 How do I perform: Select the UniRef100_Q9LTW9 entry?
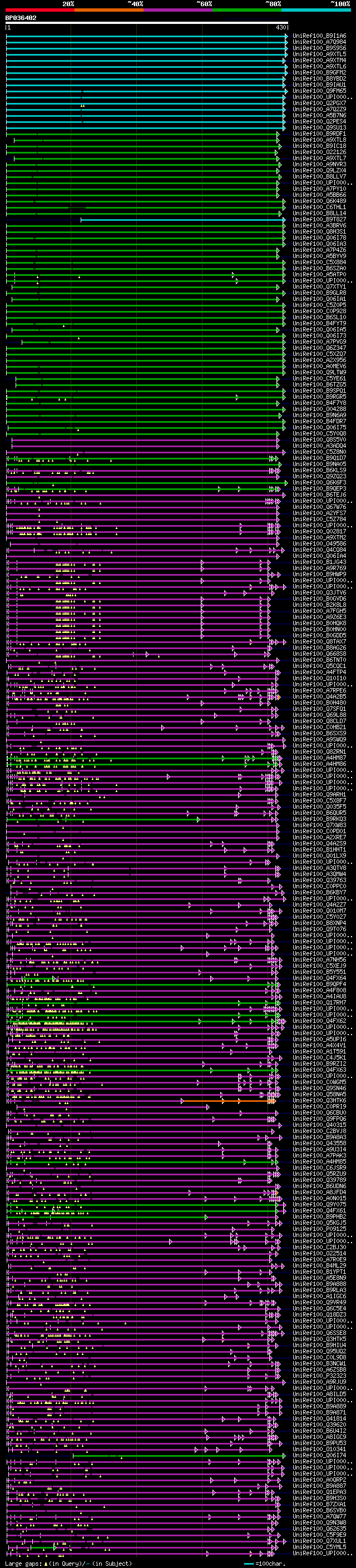point(319,373)
